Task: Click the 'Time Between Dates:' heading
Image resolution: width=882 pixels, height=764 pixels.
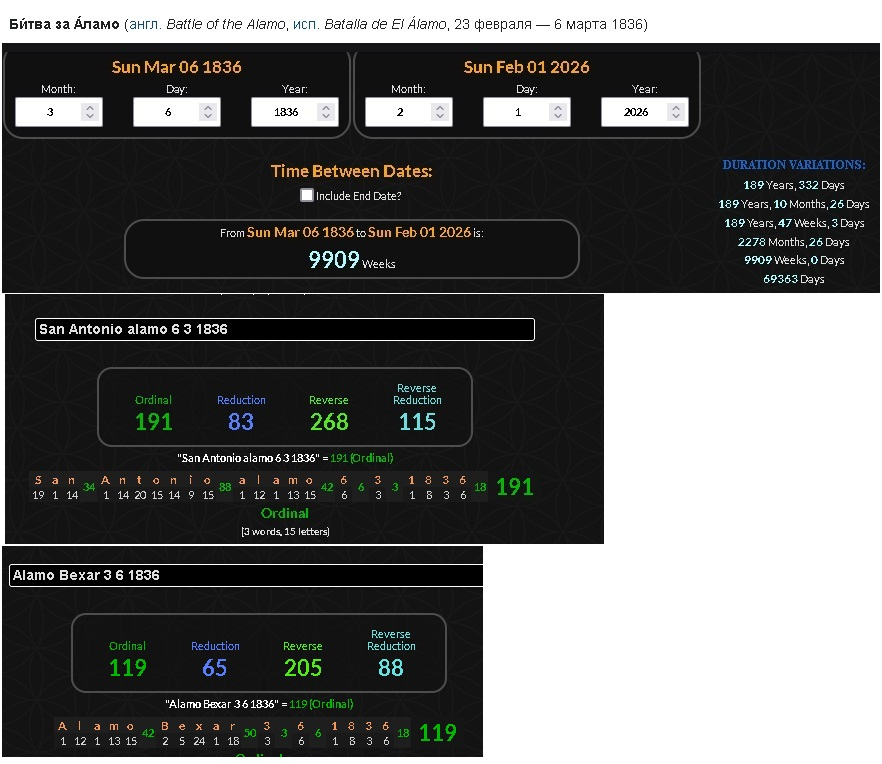Action: (352, 171)
